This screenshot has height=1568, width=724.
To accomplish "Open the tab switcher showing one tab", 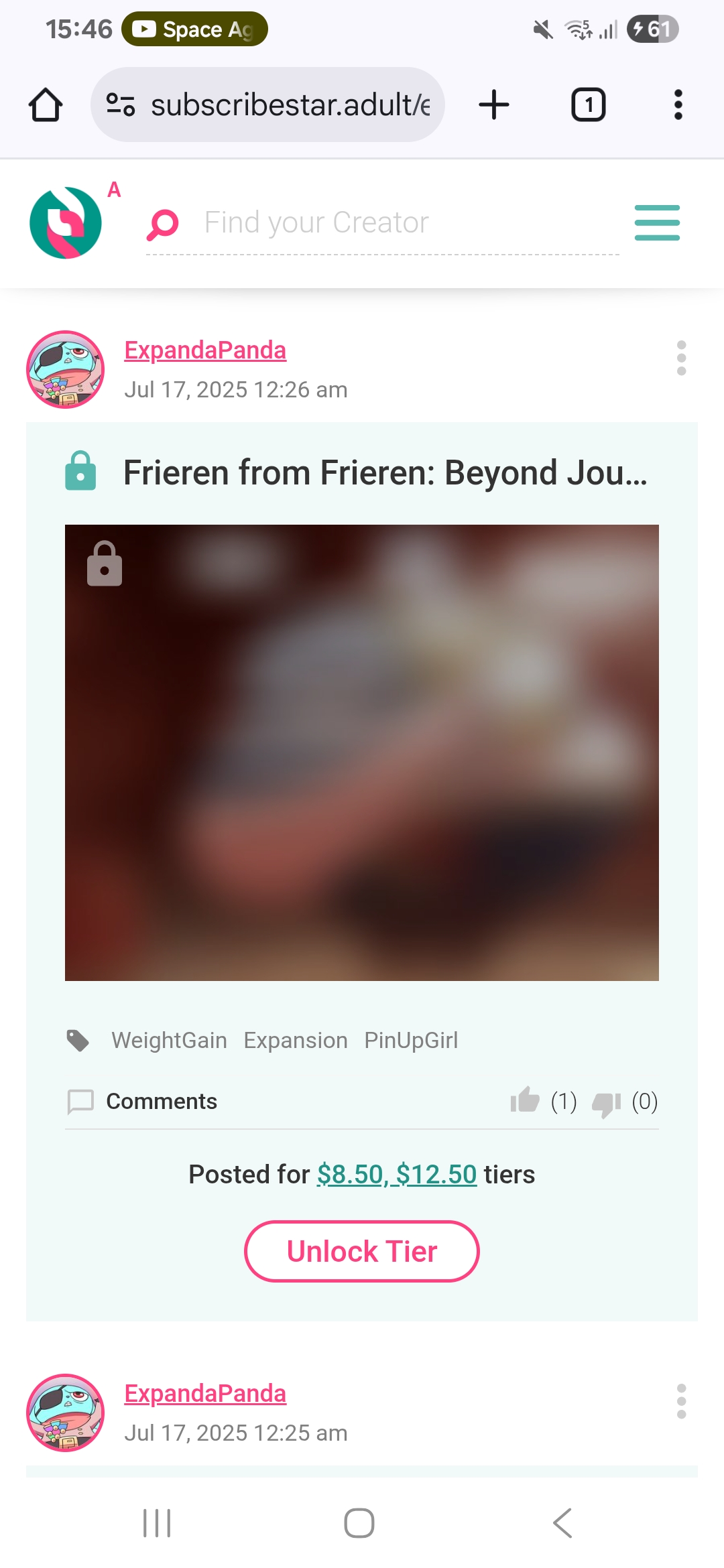I will pyautogui.click(x=588, y=105).
